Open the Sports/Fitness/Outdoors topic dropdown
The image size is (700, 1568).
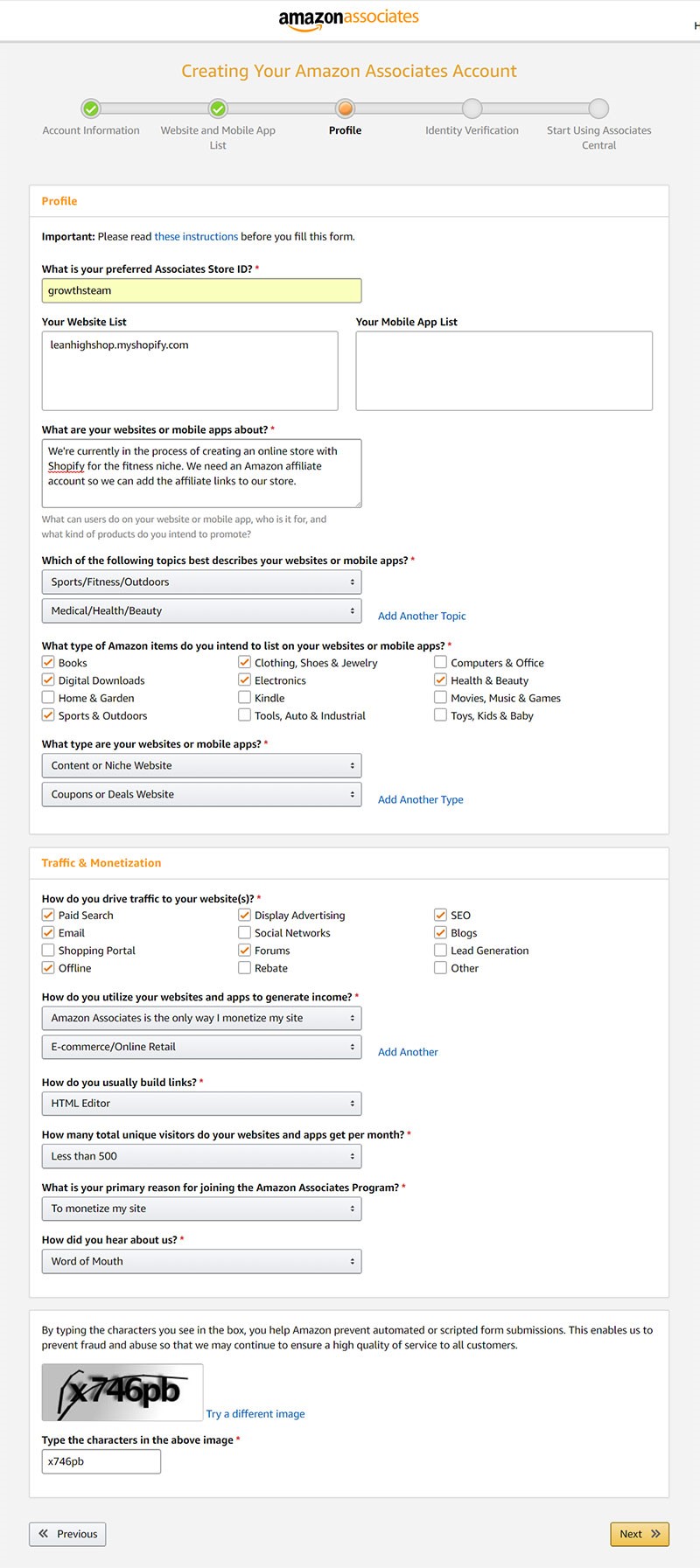201,581
